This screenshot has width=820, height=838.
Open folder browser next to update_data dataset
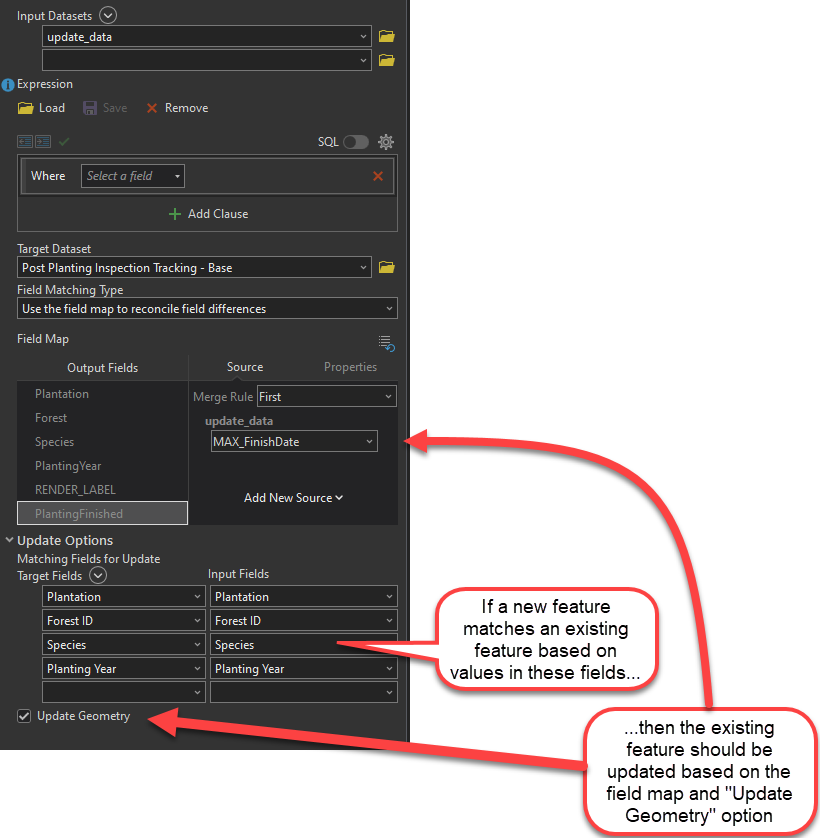tap(387, 36)
